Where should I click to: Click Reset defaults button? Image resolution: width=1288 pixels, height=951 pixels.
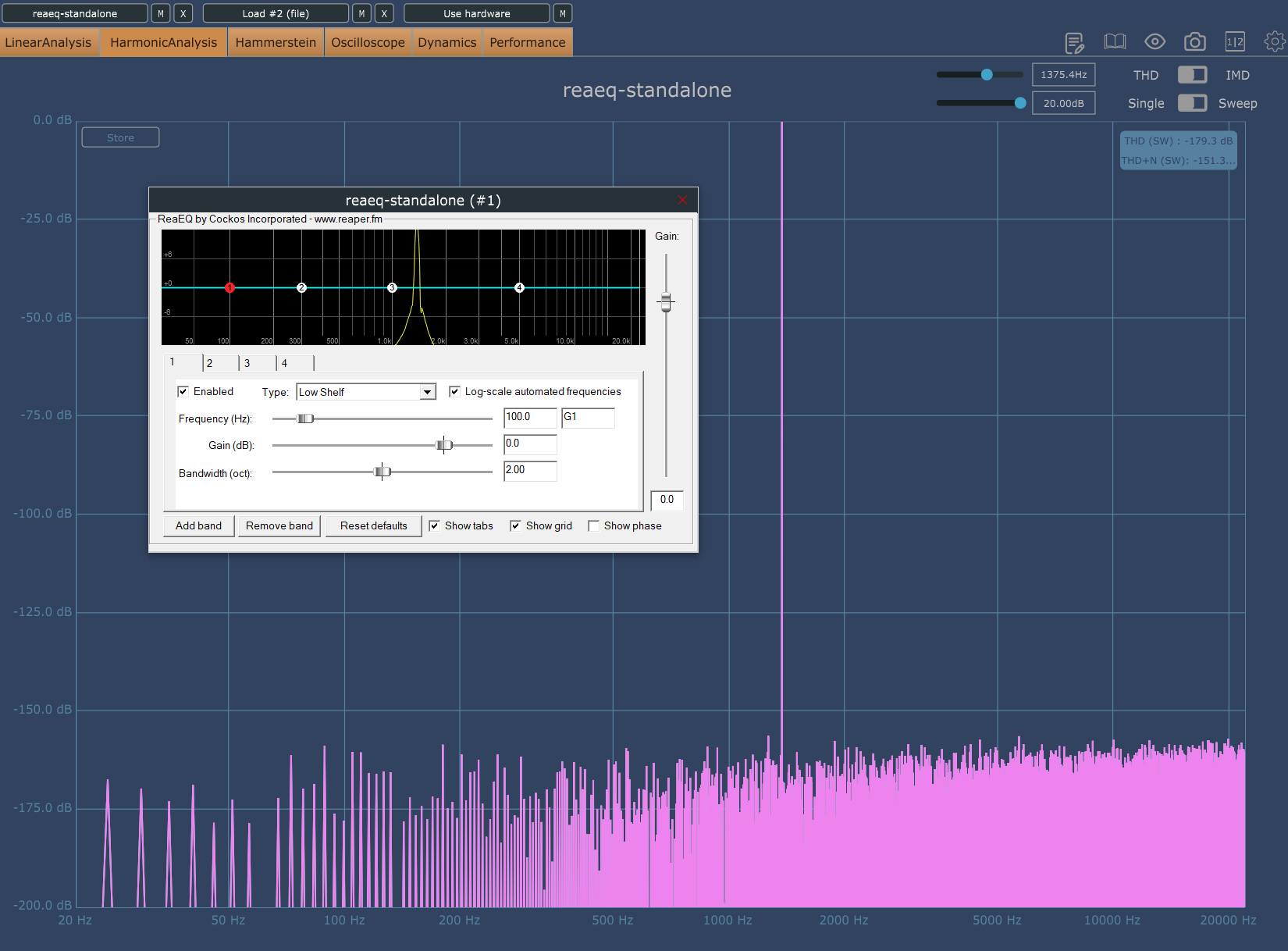374,526
